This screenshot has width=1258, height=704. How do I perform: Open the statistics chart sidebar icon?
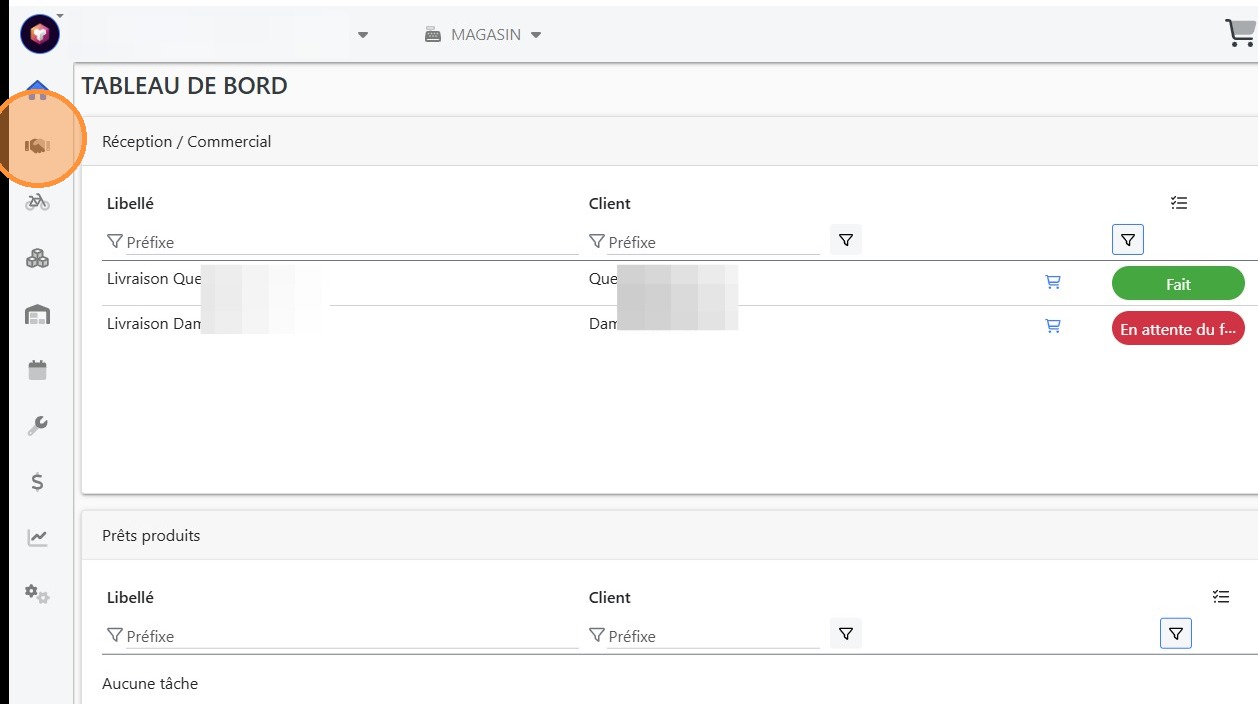[37, 538]
